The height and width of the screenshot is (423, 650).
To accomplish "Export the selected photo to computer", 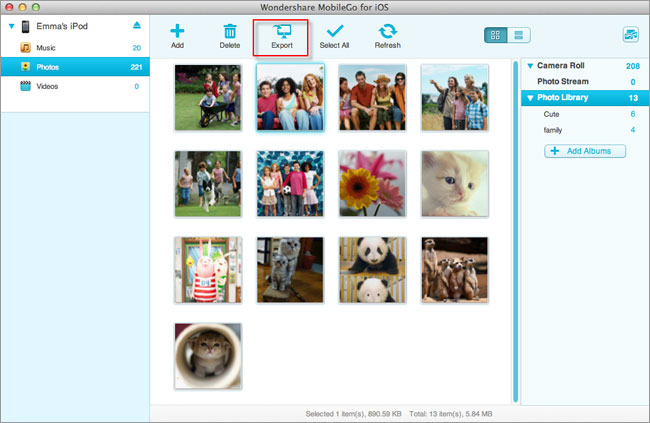I will click(281, 37).
